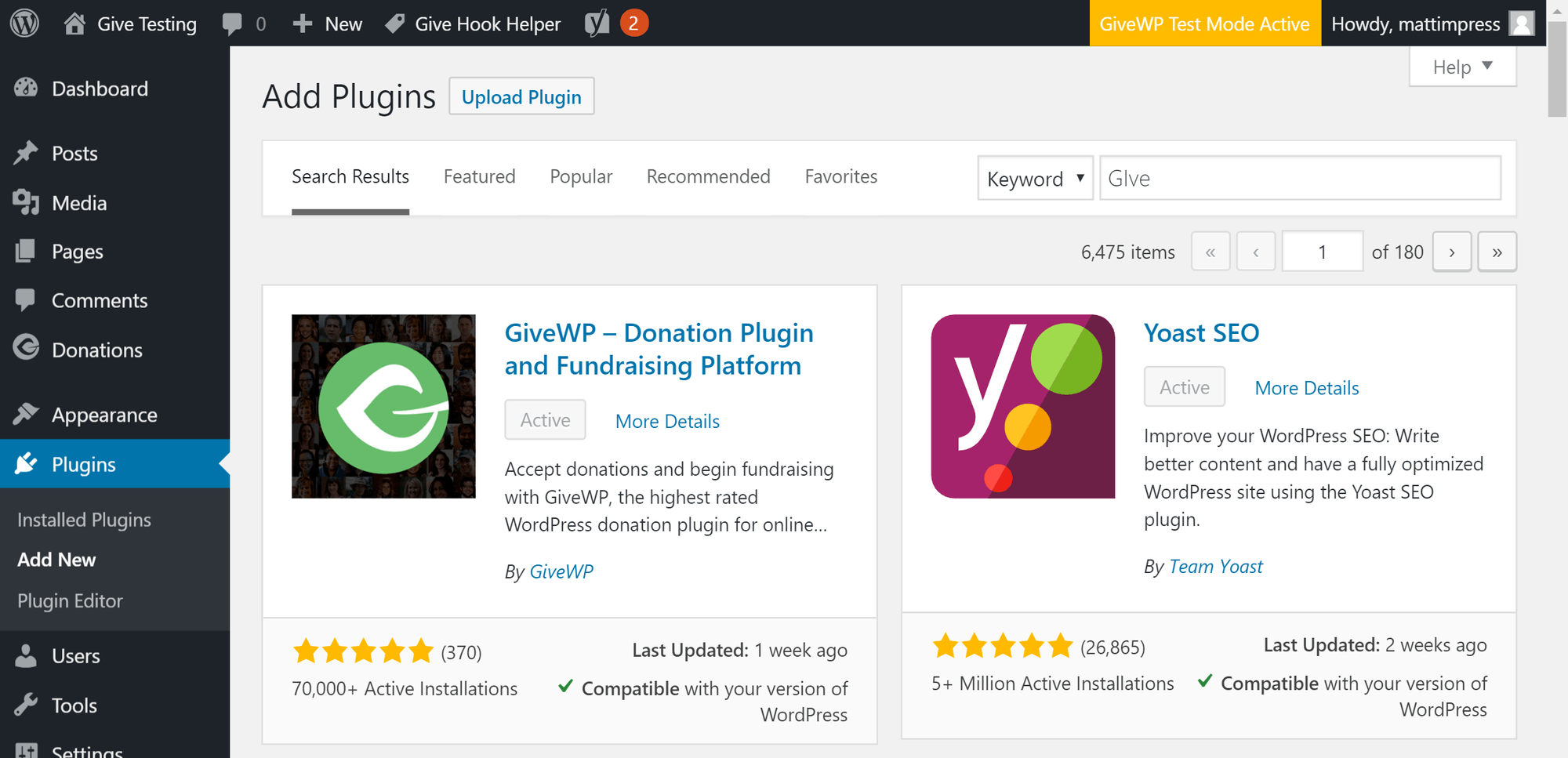Open the Team Yoast author link
The image size is (1568, 758).
pyautogui.click(x=1216, y=567)
